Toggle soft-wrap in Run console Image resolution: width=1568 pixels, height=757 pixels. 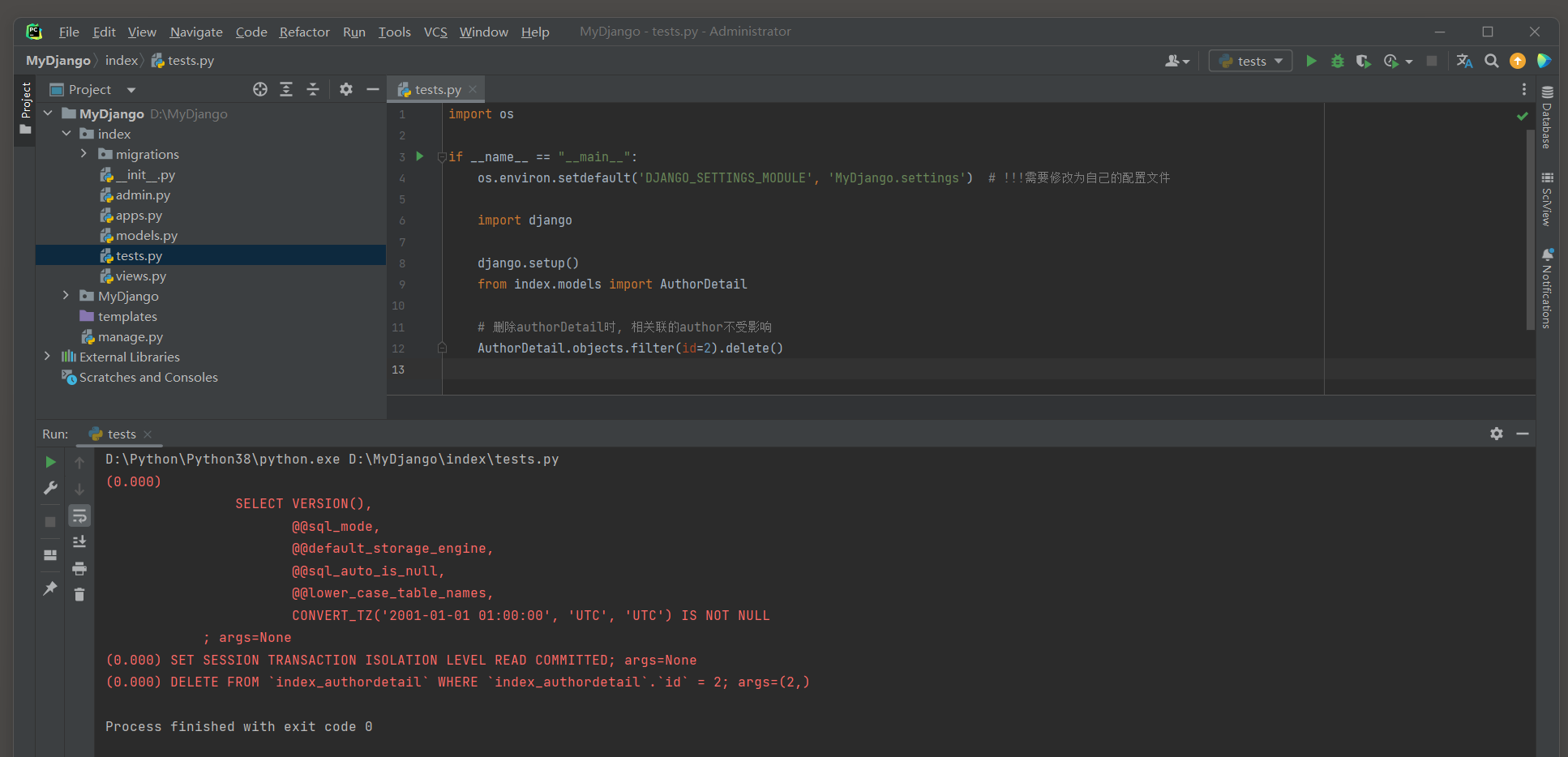(79, 515)
